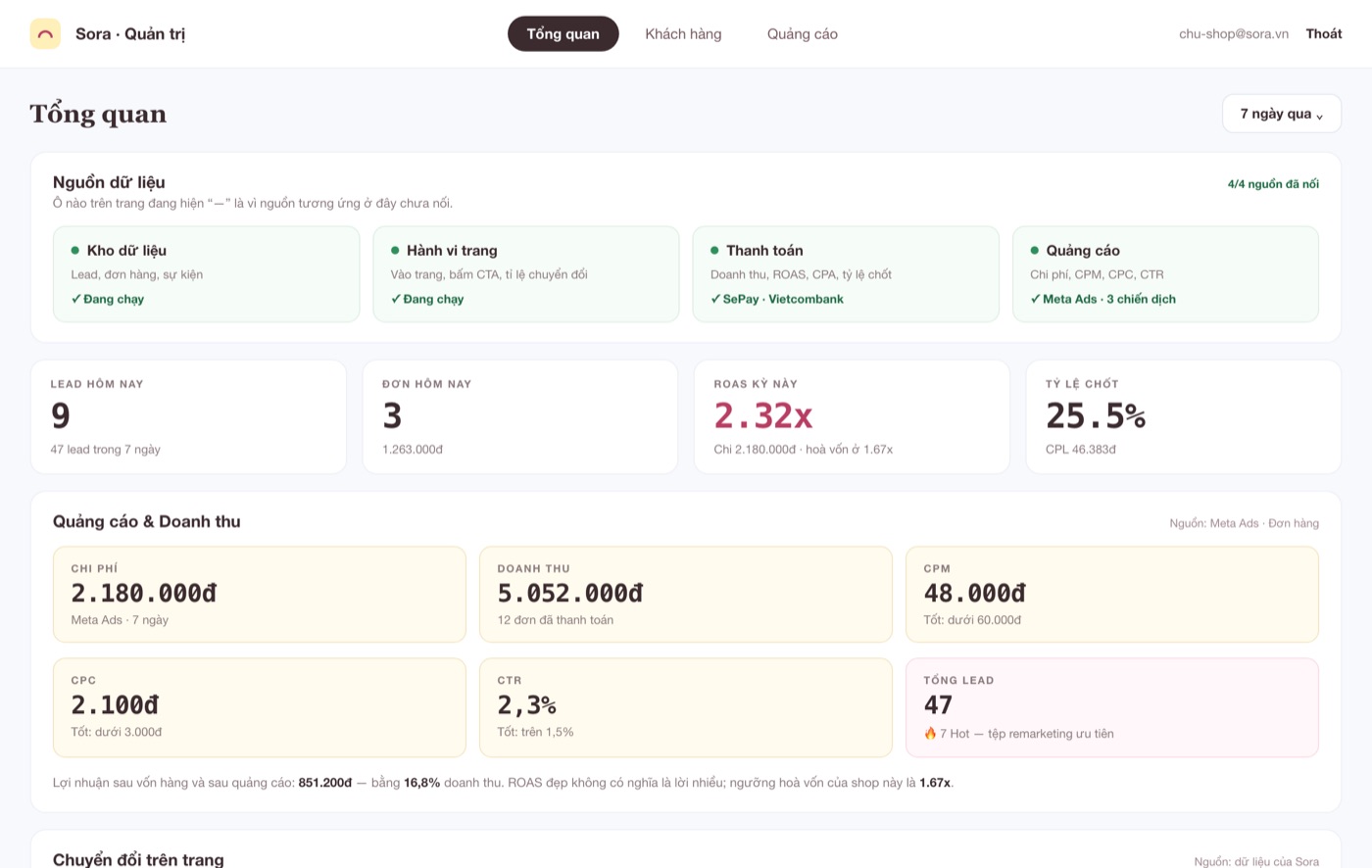Click the Đang chạy checkmark under Hành vi trang
Image resolution: width=1372 pixels, height=868 pixels.
click(x=395, y=299)
